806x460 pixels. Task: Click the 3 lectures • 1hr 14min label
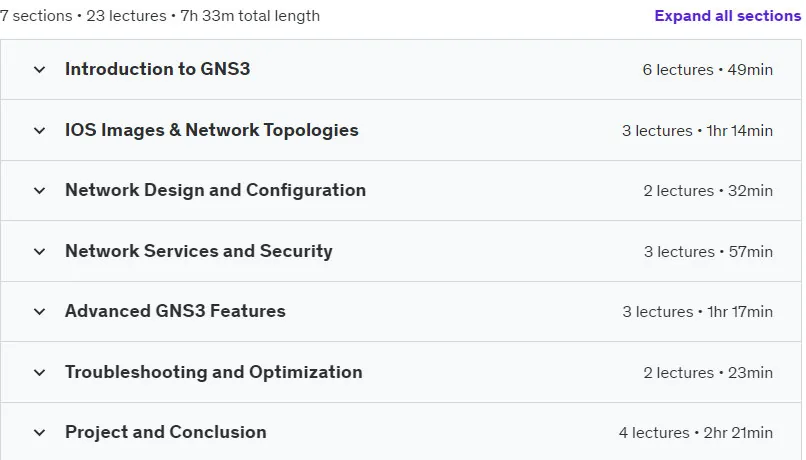pos(697,131)
